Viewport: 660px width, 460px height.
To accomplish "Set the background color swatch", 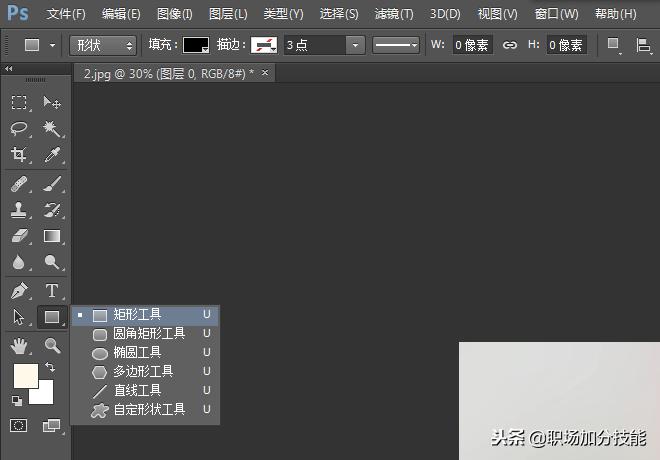I will pyautogui.click(x=44, y=395).
